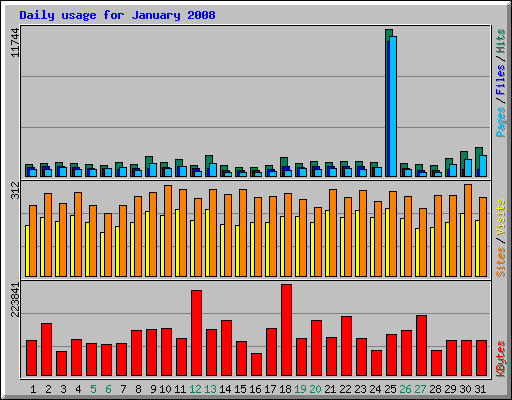The image size is (512, 400).
Task: Click the 11744 axis value
Action: [15, 43]
